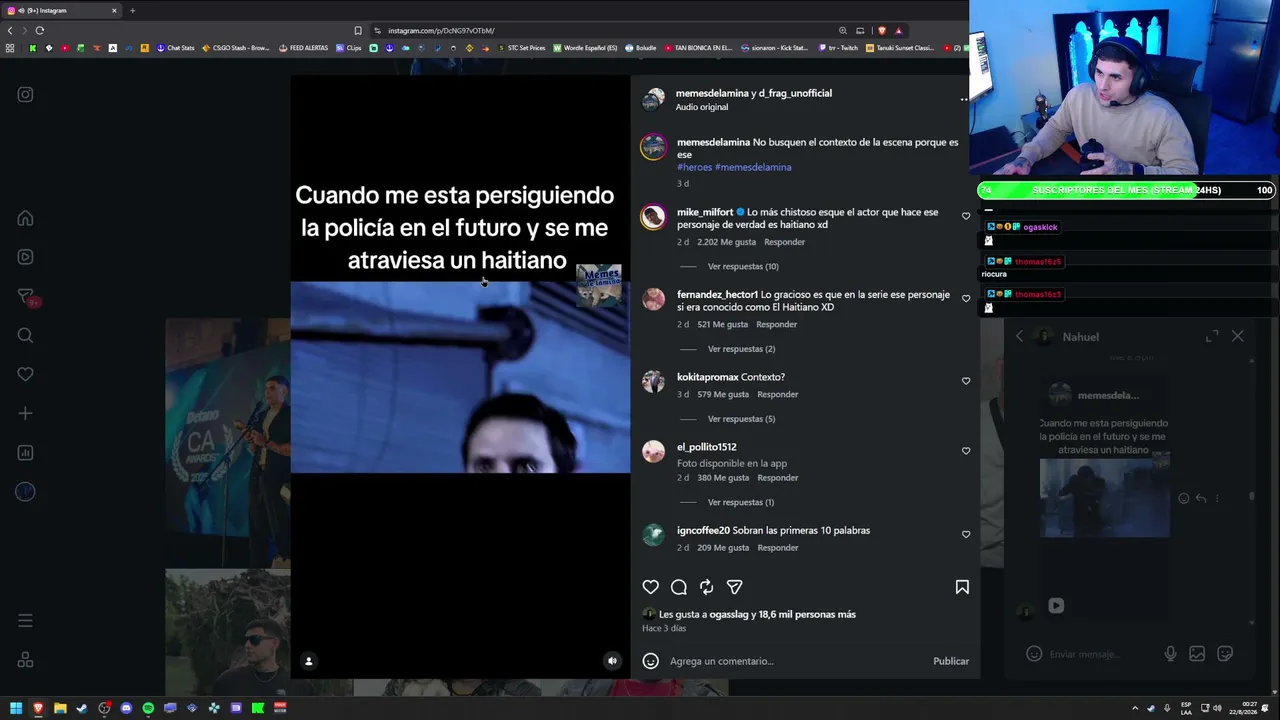1280x720 pixels.
Task: Expand el_pollito1512's 1 reply
Action: pyautogui.click(x=741, y=502)
